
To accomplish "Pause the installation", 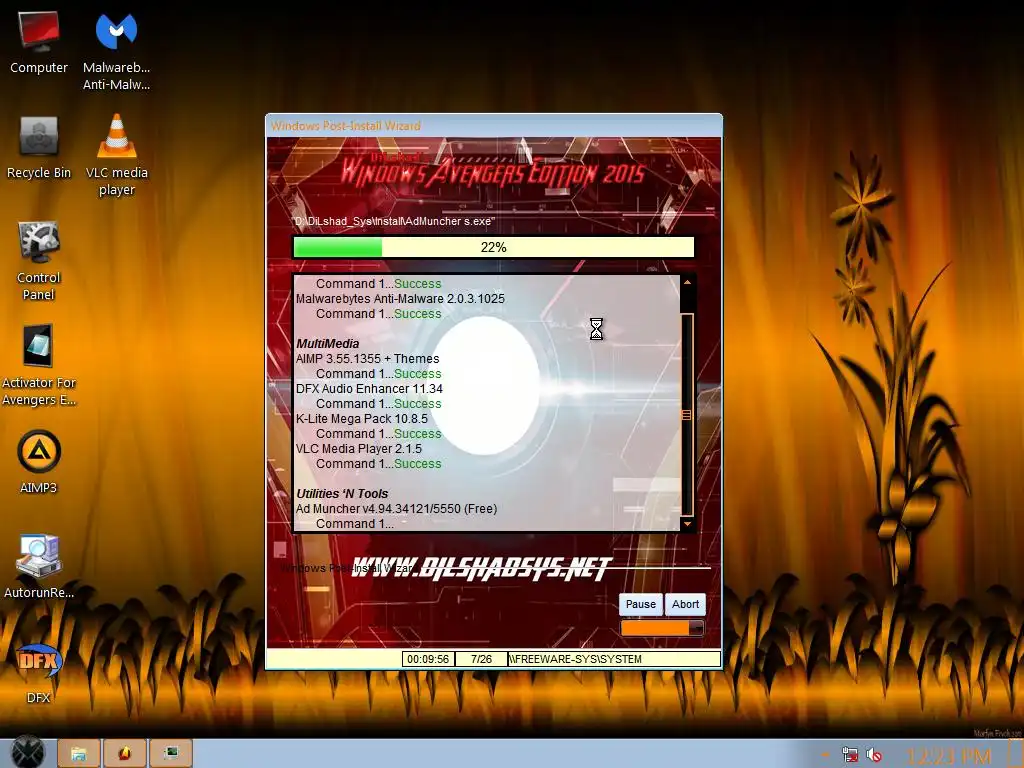I will click(641, 604).
